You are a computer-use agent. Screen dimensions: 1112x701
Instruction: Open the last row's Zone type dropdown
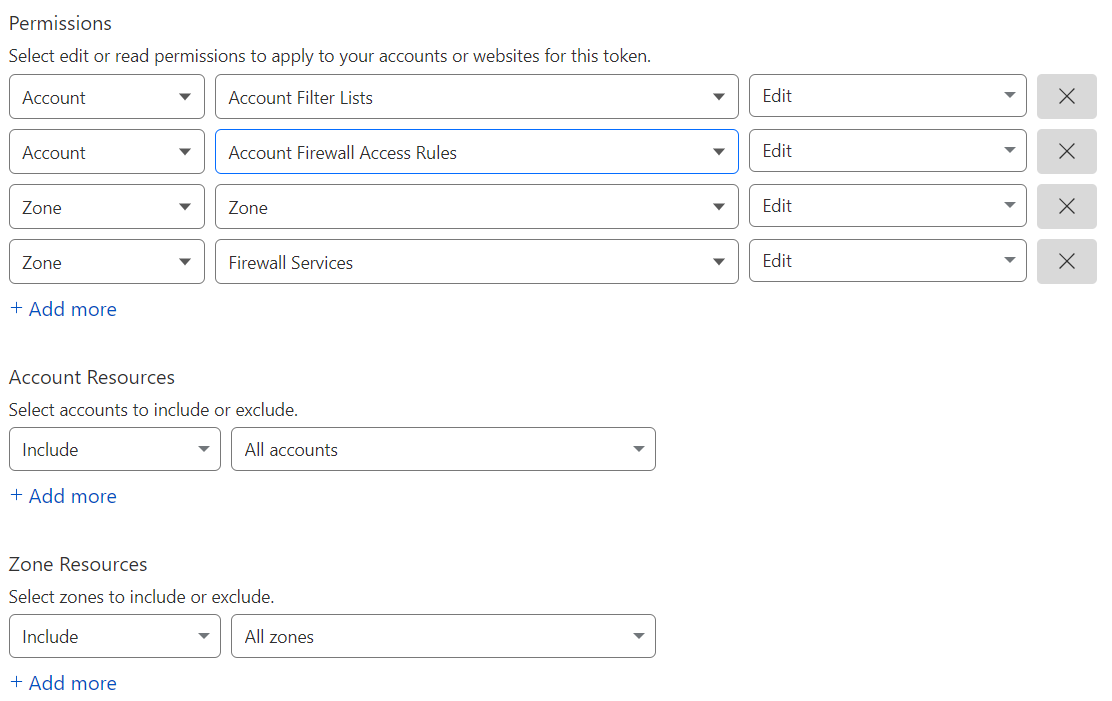pyautogui.click(x=106, y=262)
